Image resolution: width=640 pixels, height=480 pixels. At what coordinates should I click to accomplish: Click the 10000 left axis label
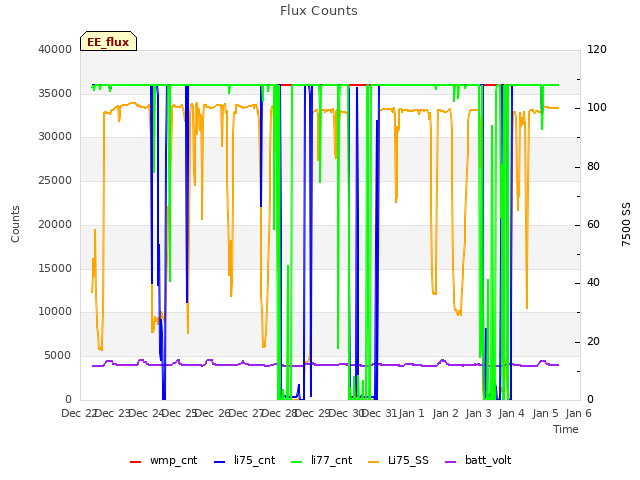[55, 312]
